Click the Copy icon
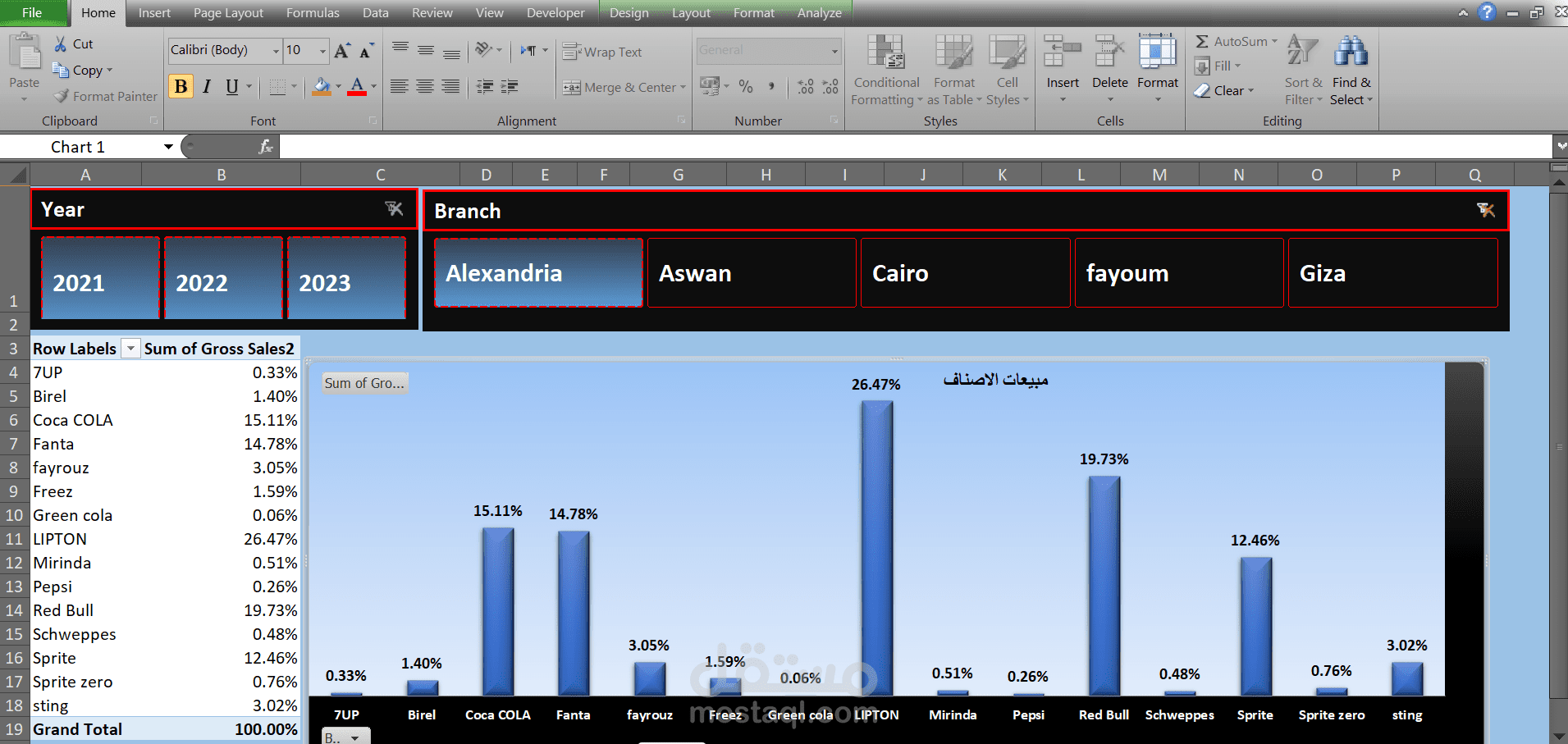Image resolution: width=1568 pixels, height=744 pixels. (61, 71)
